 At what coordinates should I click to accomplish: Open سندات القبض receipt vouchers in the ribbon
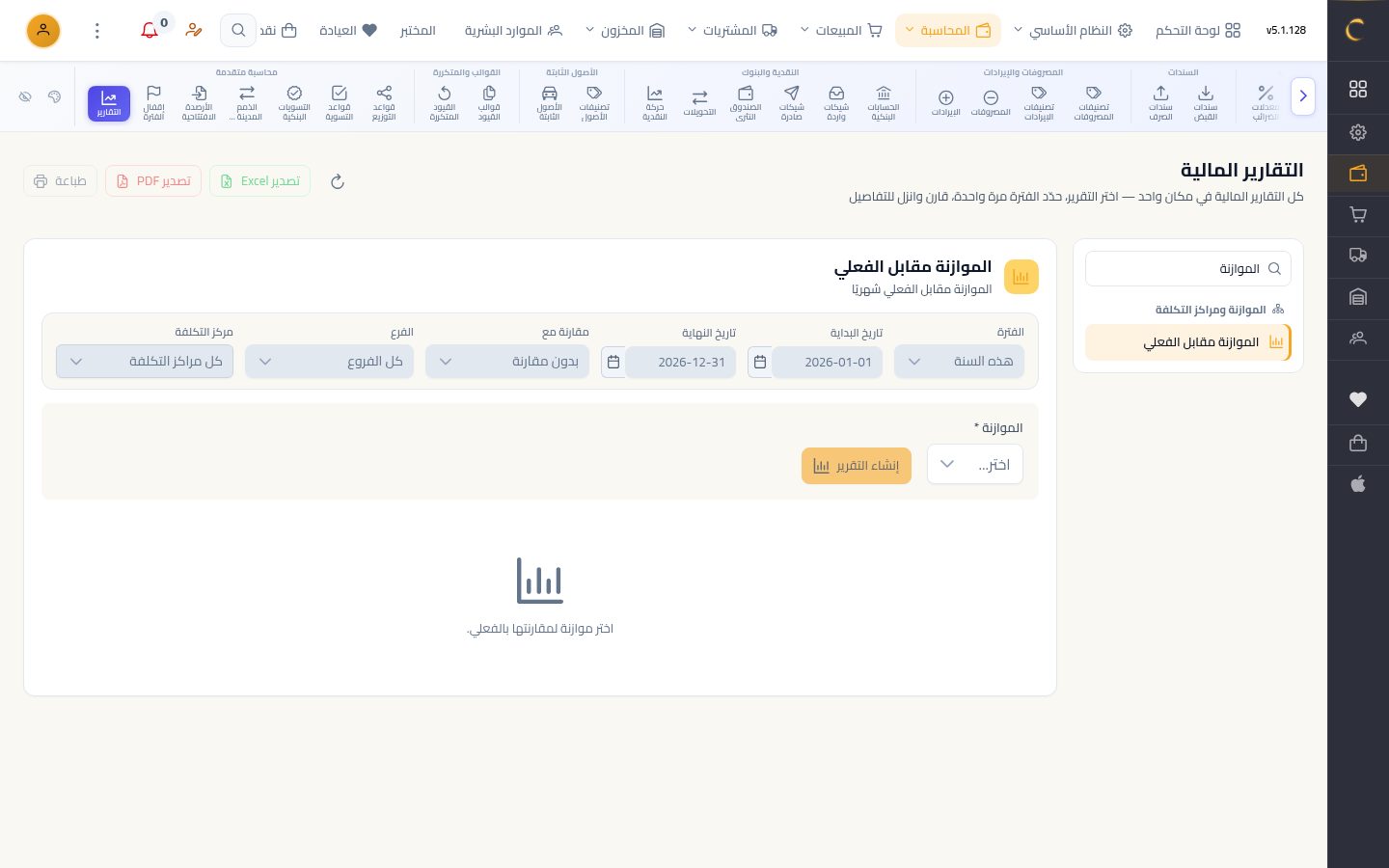[1206, 103]
